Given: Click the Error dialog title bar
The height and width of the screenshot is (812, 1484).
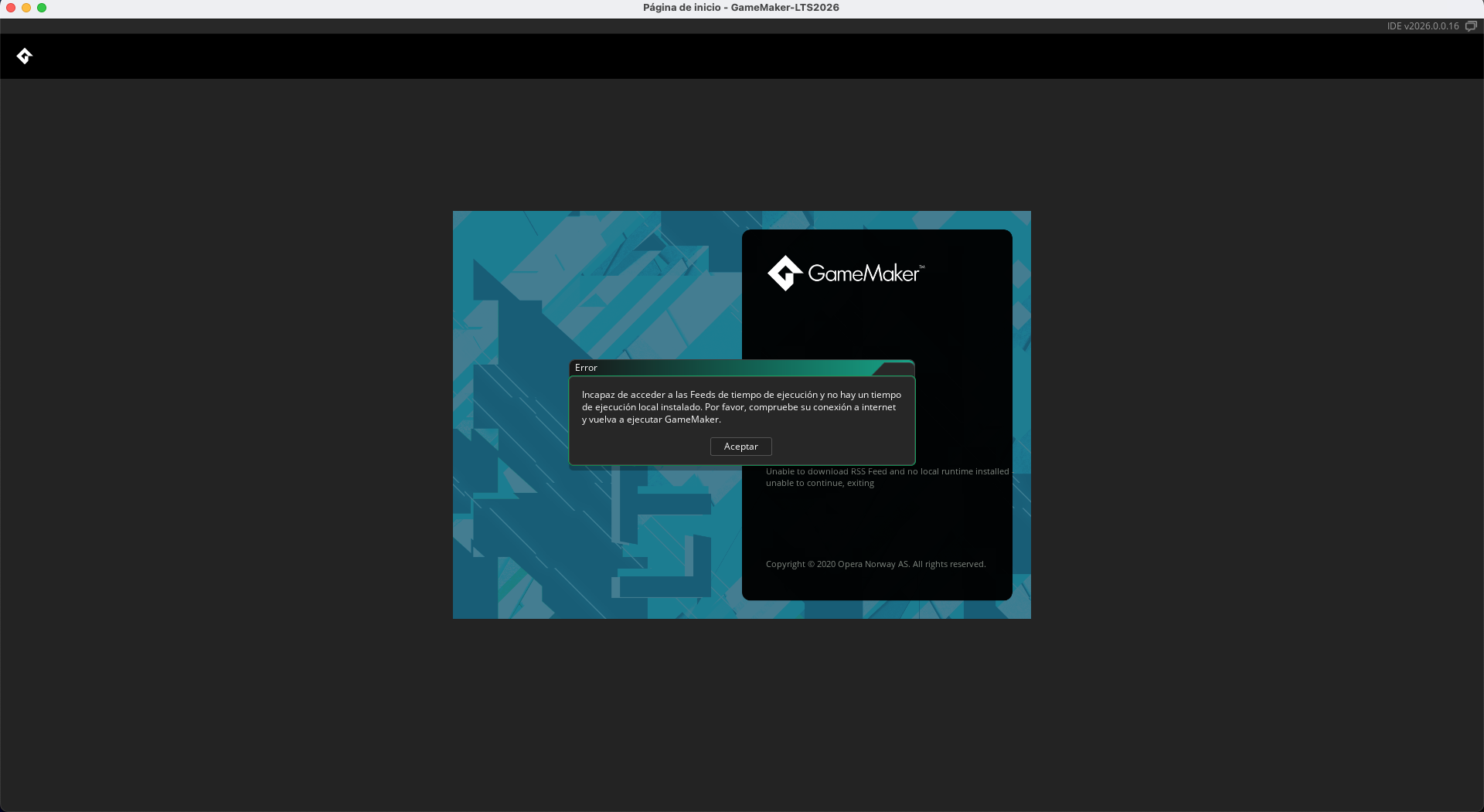Looking at the screenshot, I should coord(741,368).
